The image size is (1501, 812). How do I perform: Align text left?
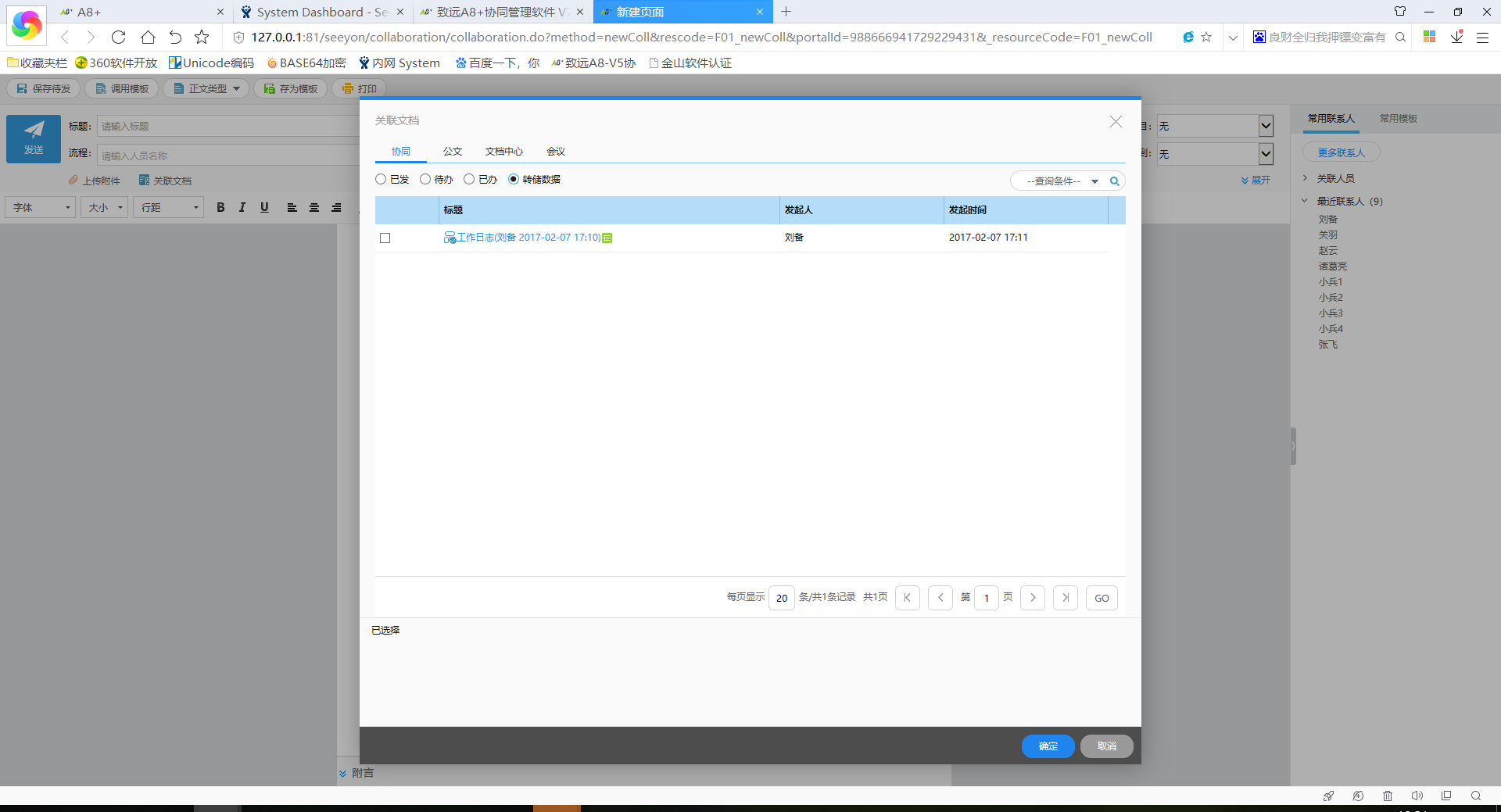292,208
